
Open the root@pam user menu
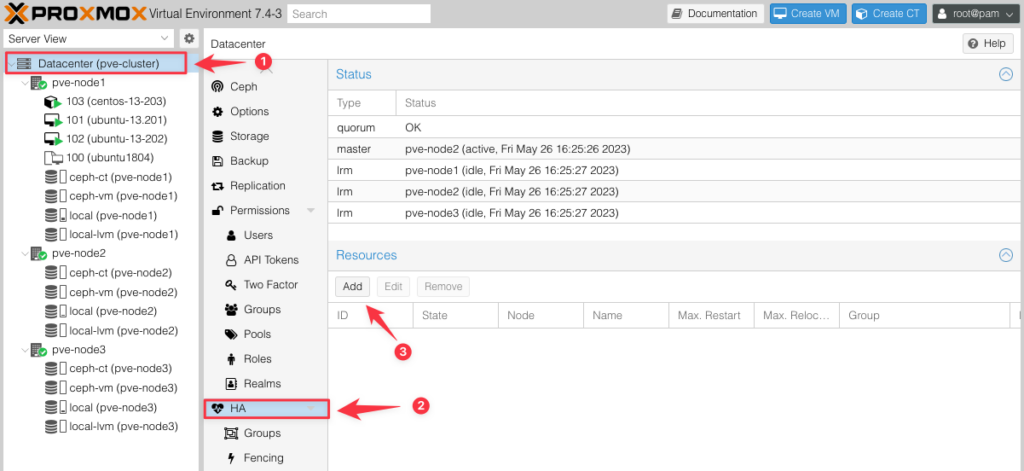click(x=976, y=13)
